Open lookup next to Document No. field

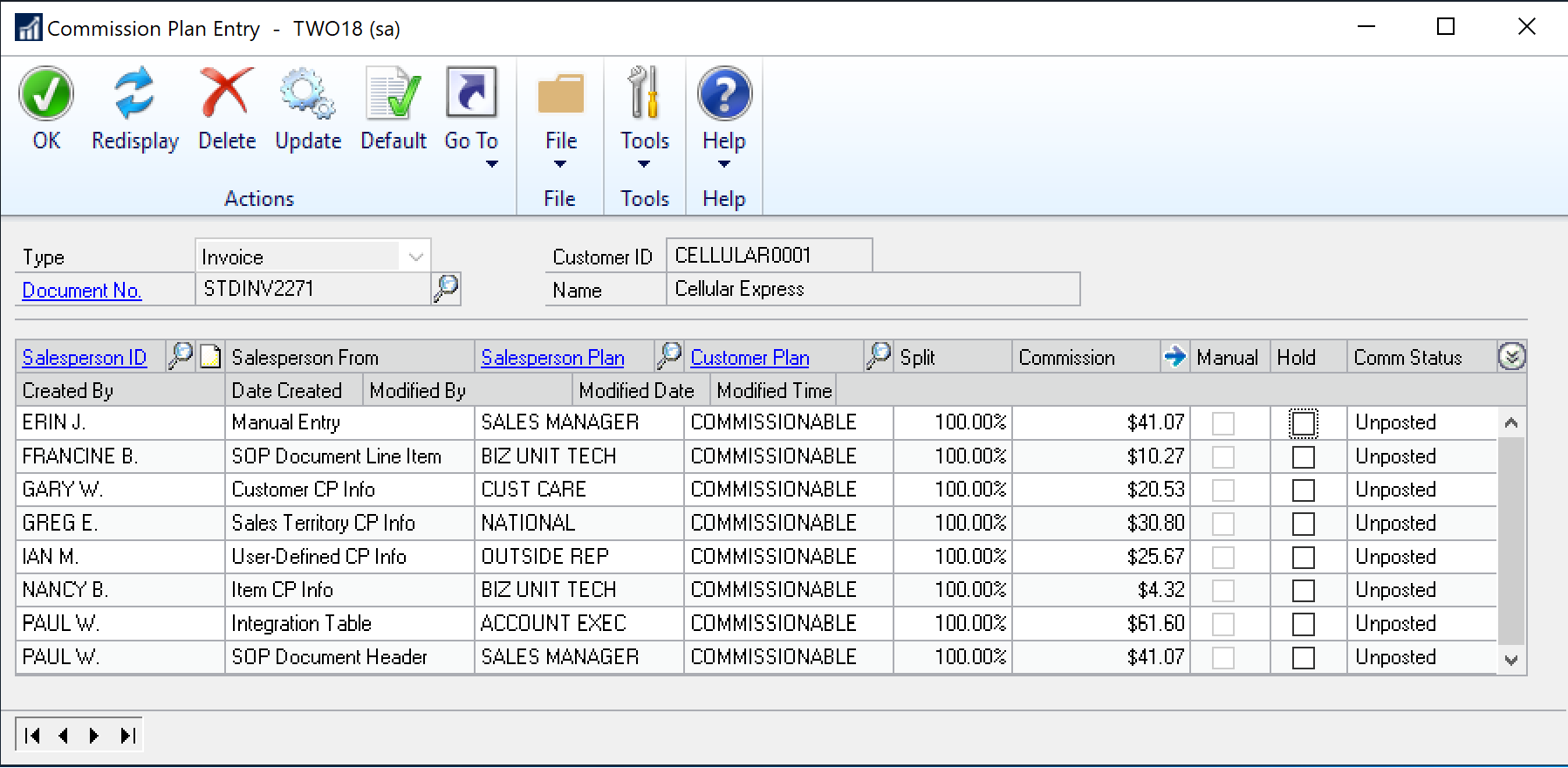coord(446,288)
